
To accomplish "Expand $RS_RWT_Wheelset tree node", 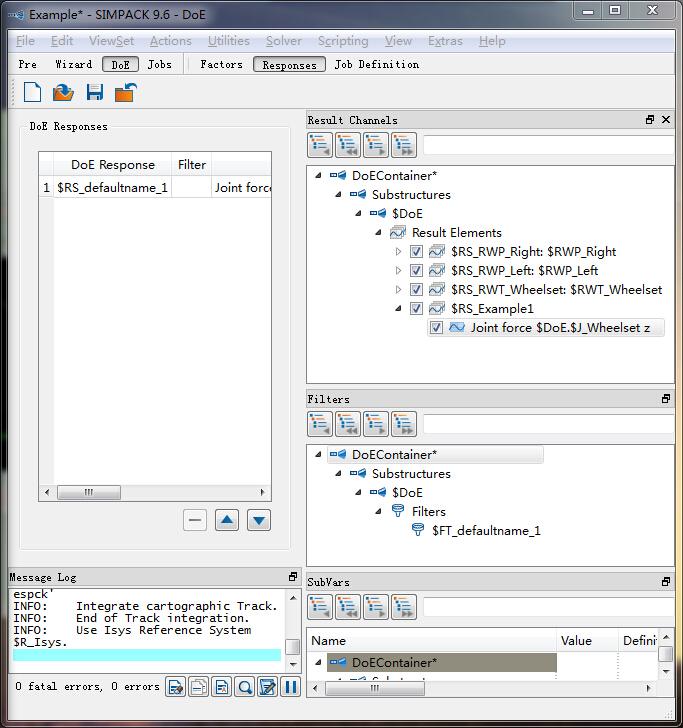I will pyautogui.click(x=398, y=290).
